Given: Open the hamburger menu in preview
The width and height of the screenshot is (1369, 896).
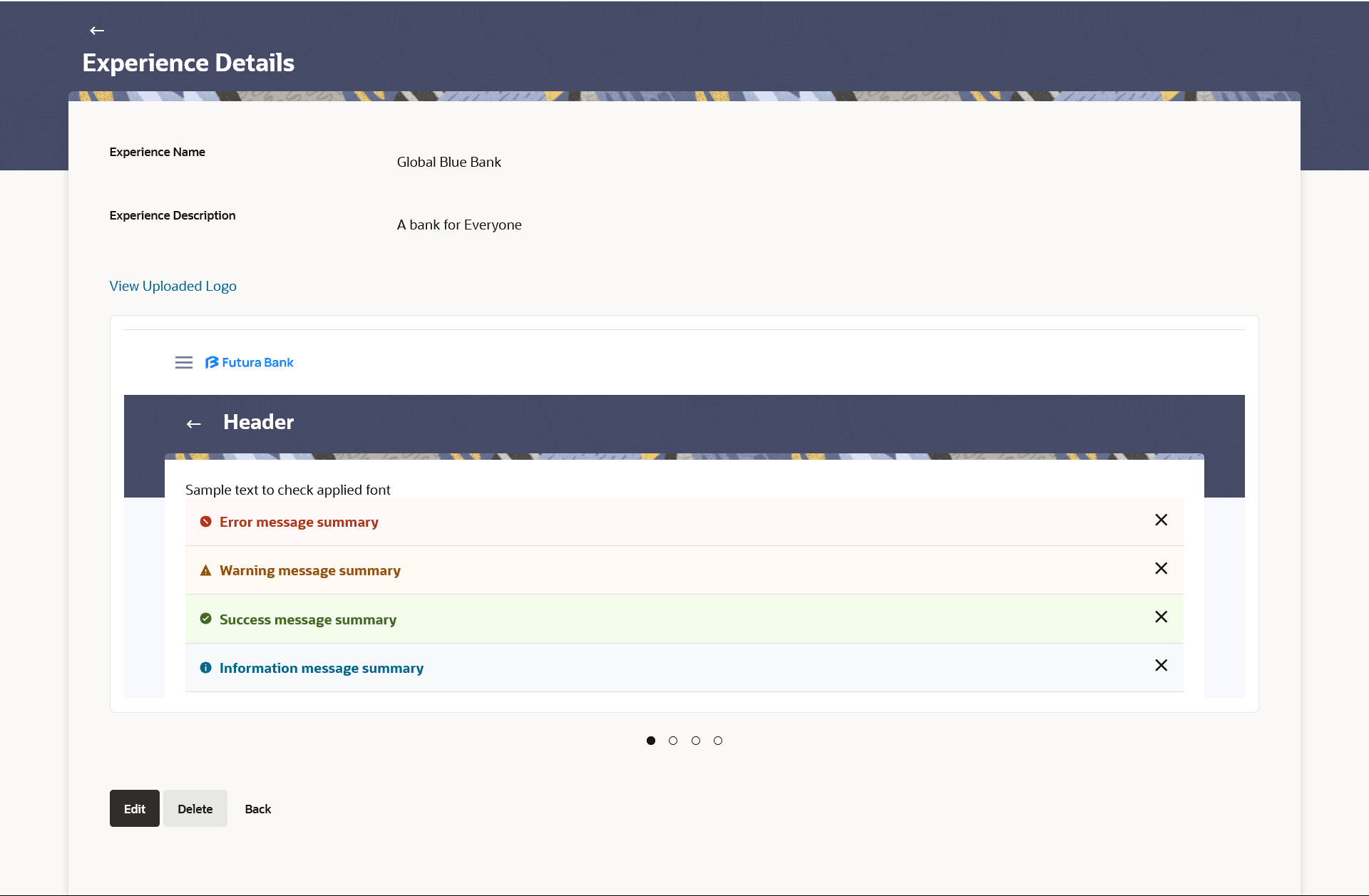Looking at the screenshot, I should coord(184,363).
